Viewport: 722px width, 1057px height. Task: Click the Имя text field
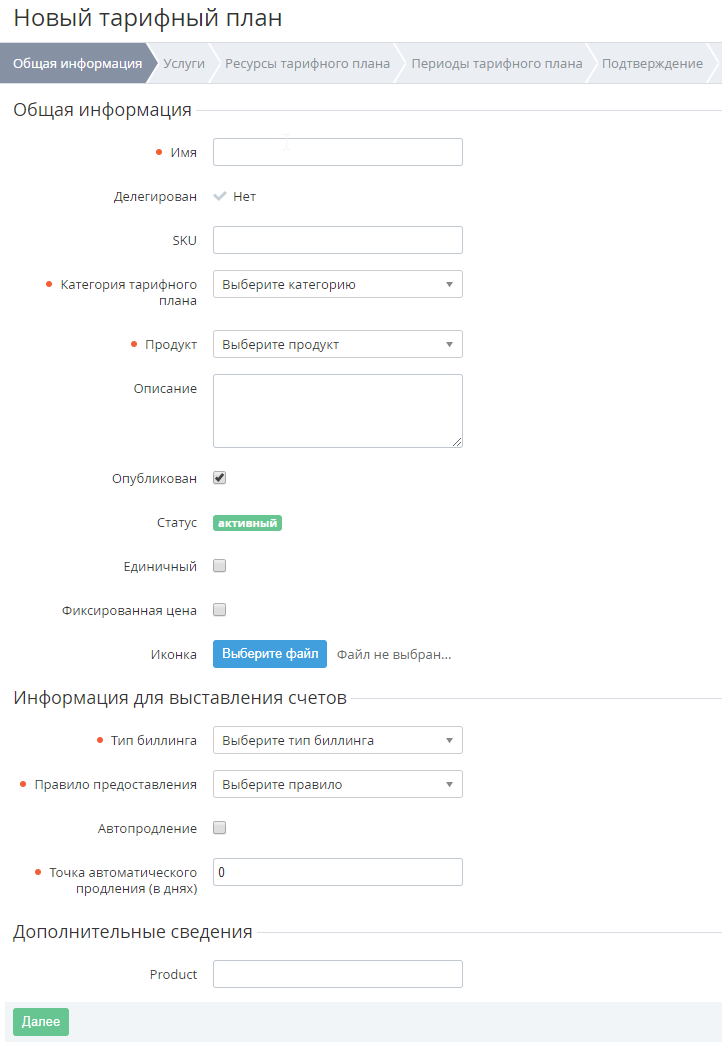pyautogui.click(x=338, y=152)
